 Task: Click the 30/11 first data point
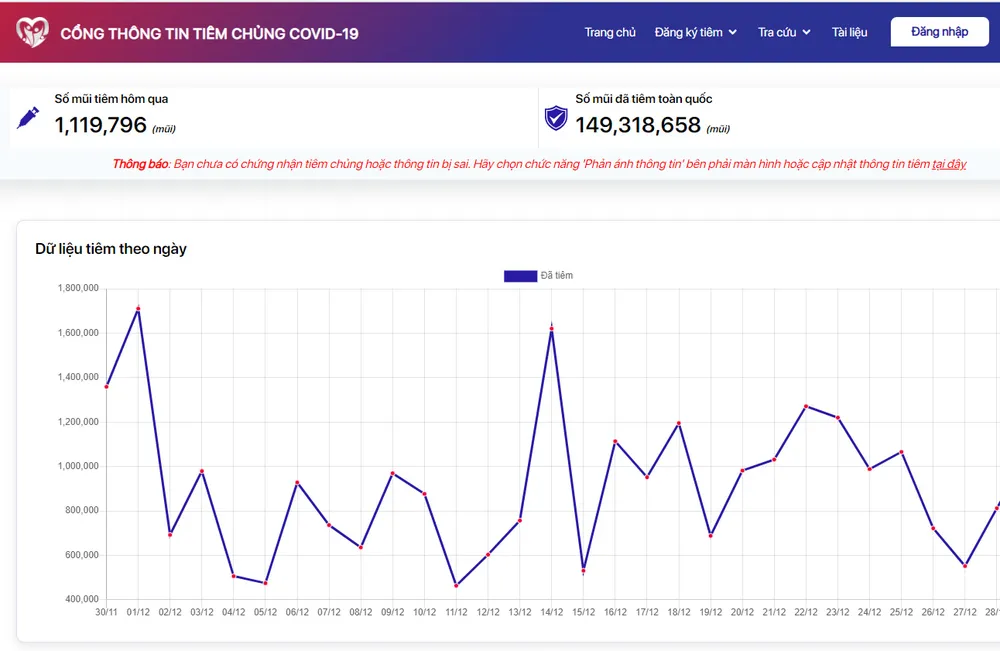[x=106, y=386]
